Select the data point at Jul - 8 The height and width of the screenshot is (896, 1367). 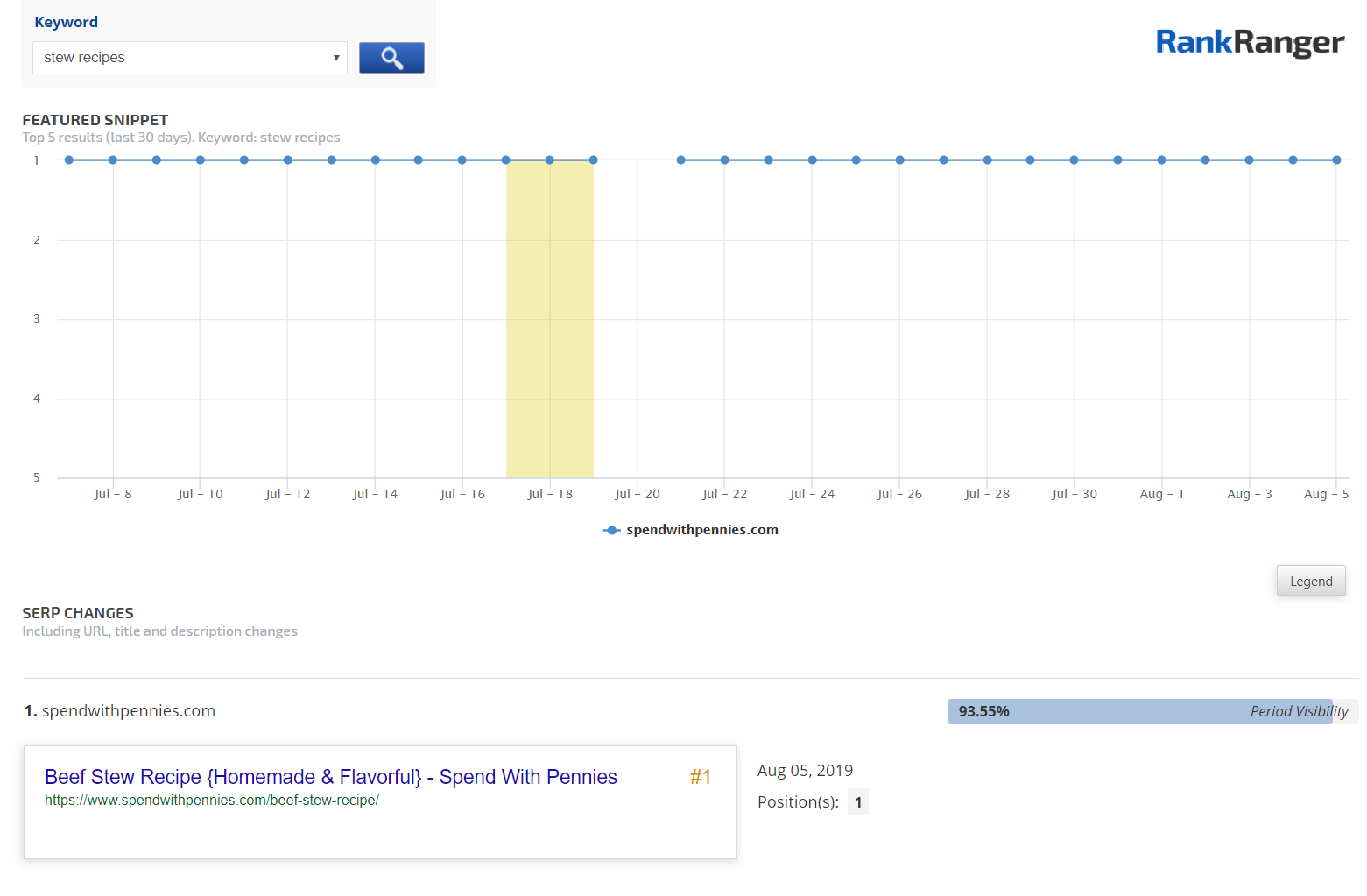tap(113, 160)
